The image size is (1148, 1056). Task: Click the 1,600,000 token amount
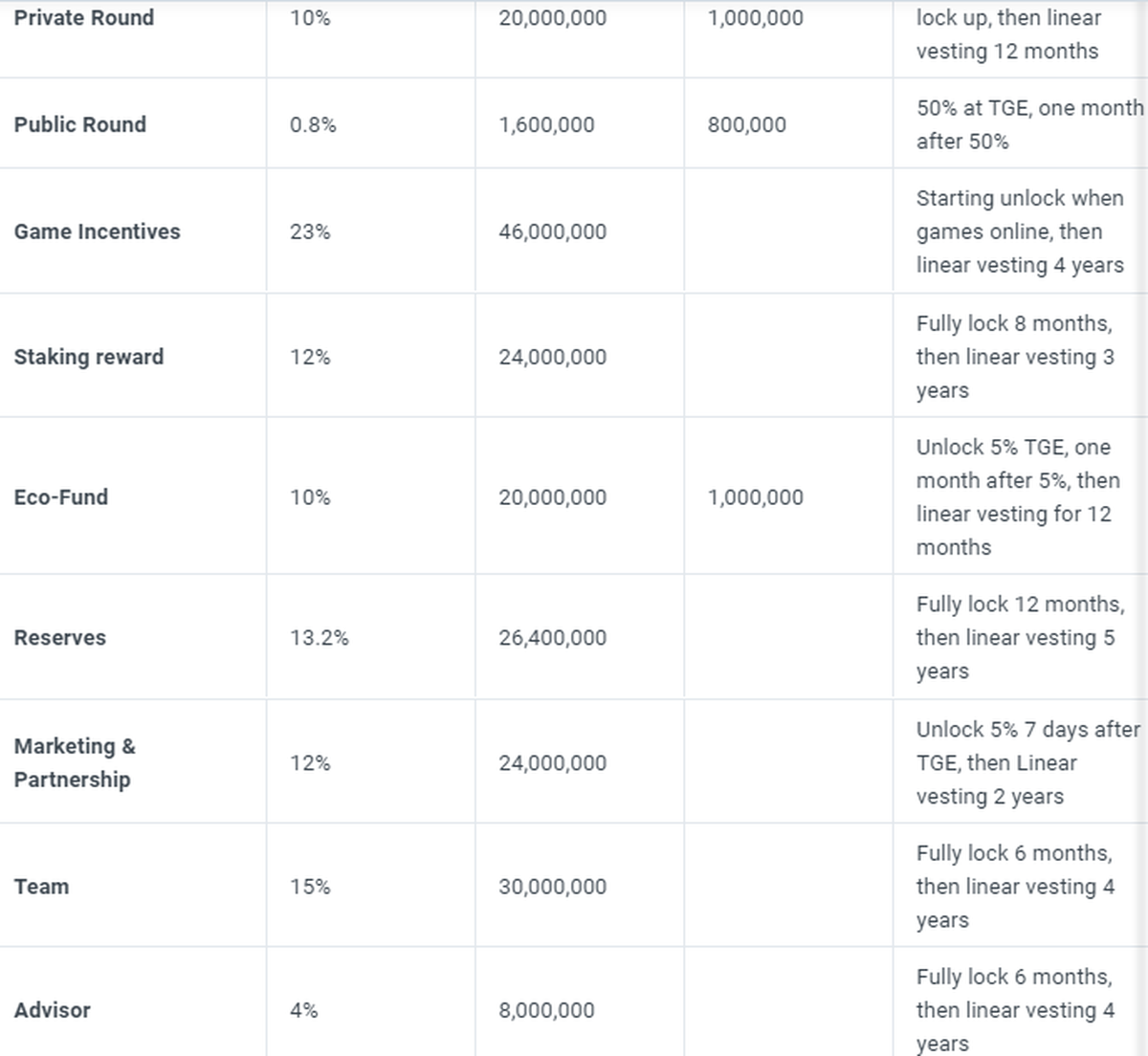point(546,124)
